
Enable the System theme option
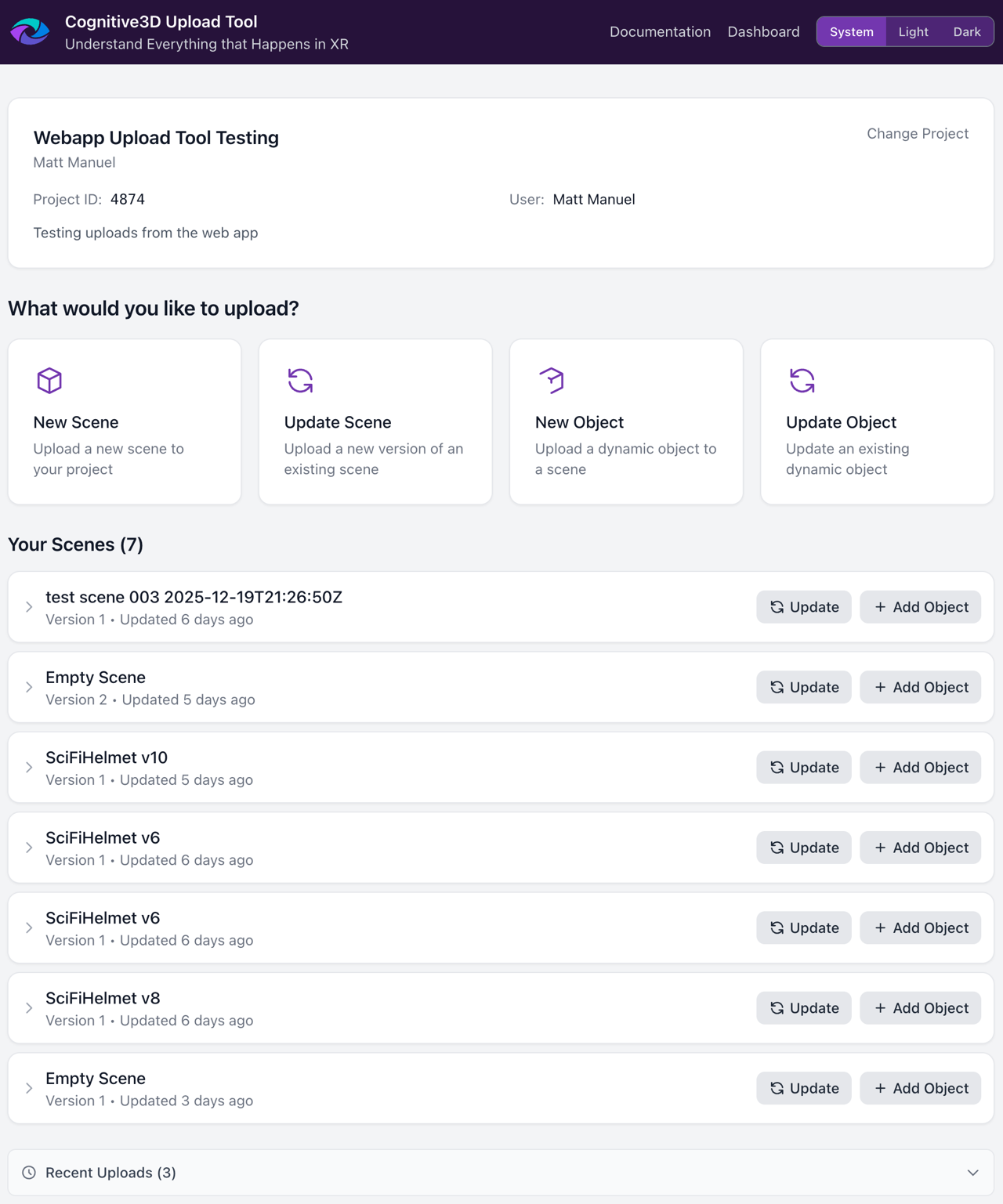(x=851, y=32)
